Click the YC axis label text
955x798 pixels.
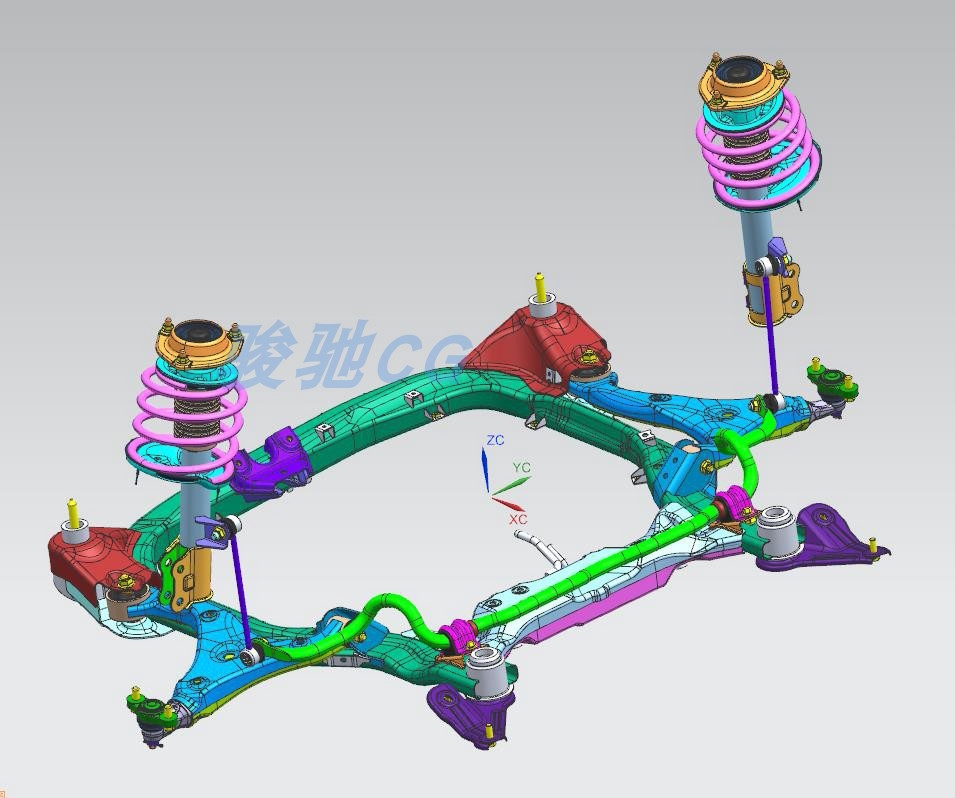click(520, 466)
